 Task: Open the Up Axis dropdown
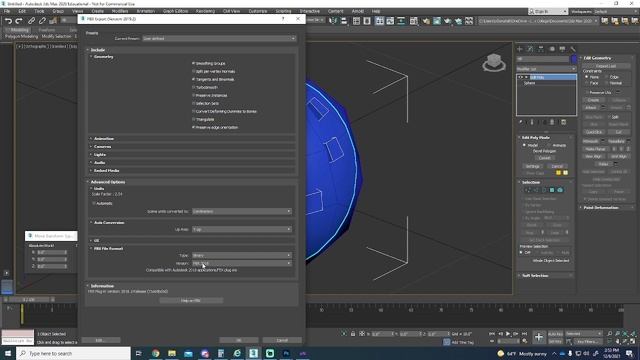(x=242, y=229)
